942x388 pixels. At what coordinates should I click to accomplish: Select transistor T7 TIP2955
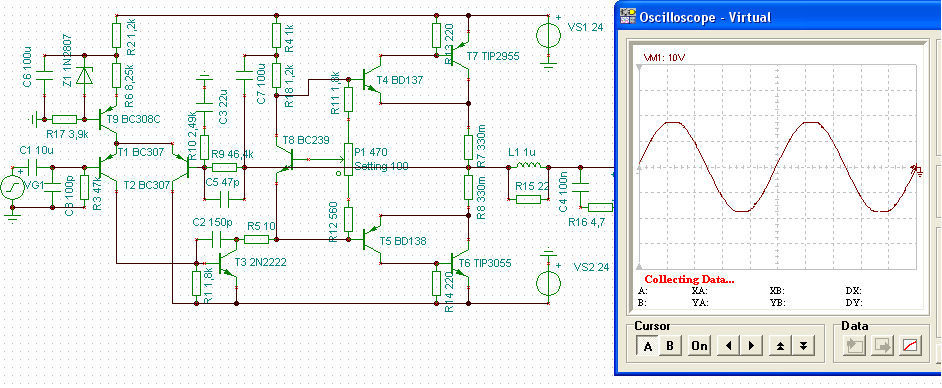tap(461, 55)
